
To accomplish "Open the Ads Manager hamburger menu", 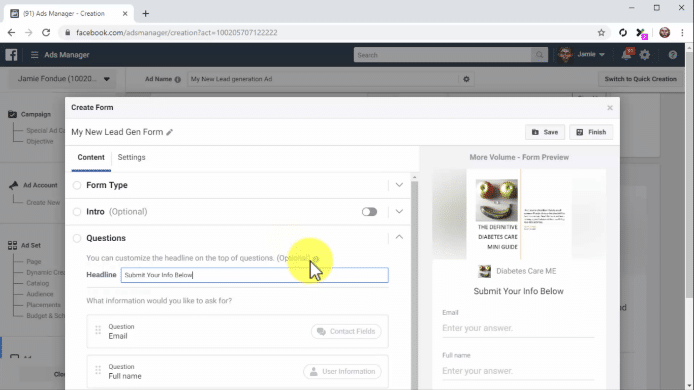I will [34, 55].
